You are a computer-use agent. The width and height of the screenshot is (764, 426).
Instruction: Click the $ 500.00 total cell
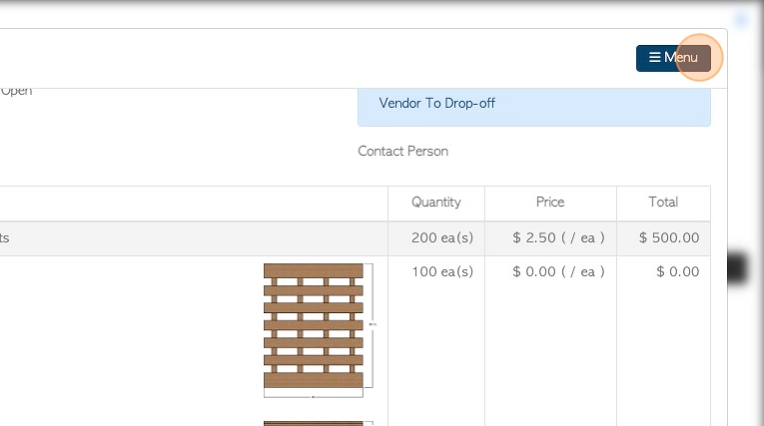tap(669, 238)
